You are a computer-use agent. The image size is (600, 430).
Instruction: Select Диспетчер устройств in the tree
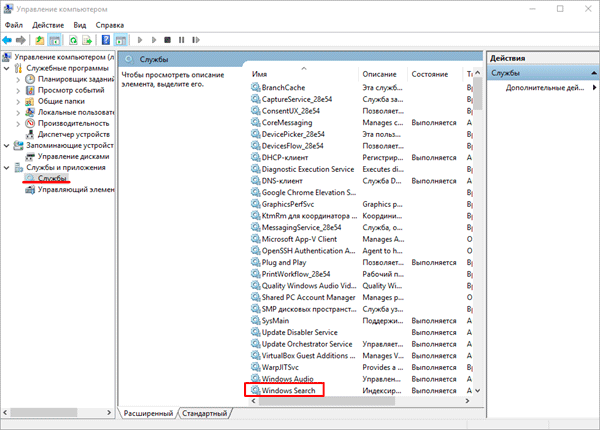tap(72, 134)
